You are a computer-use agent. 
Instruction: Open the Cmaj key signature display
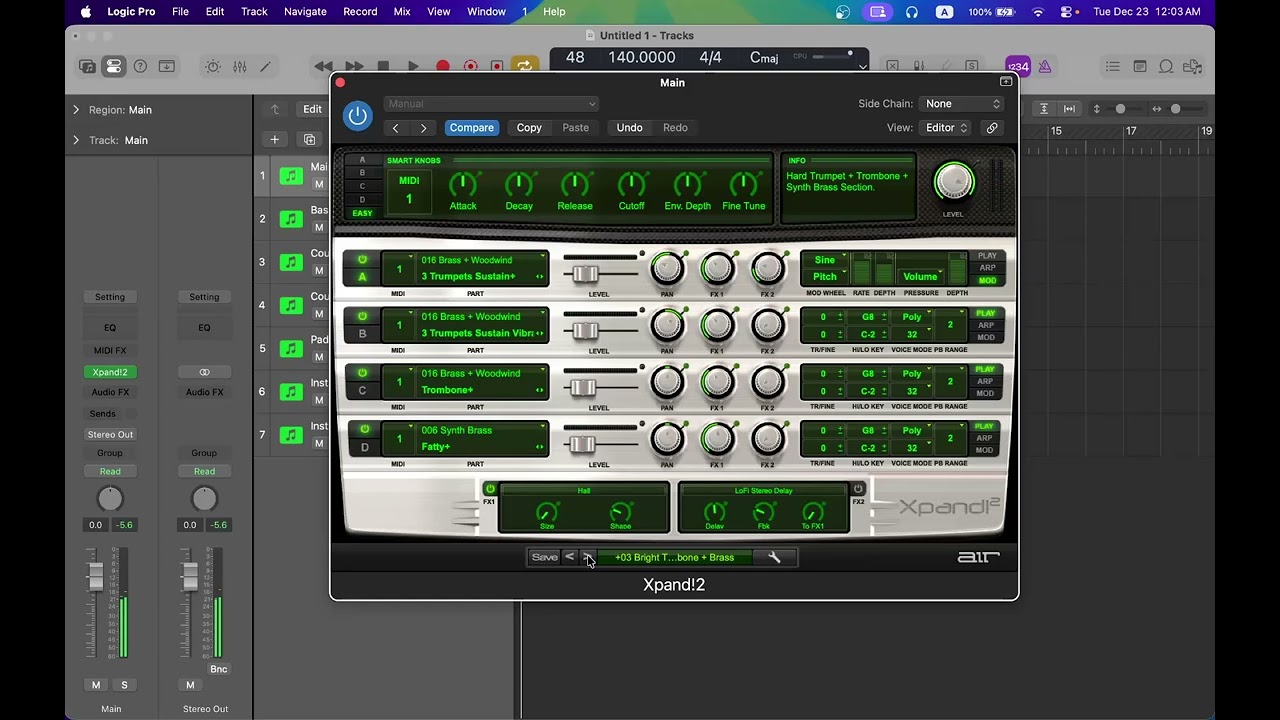coord(764,58)
